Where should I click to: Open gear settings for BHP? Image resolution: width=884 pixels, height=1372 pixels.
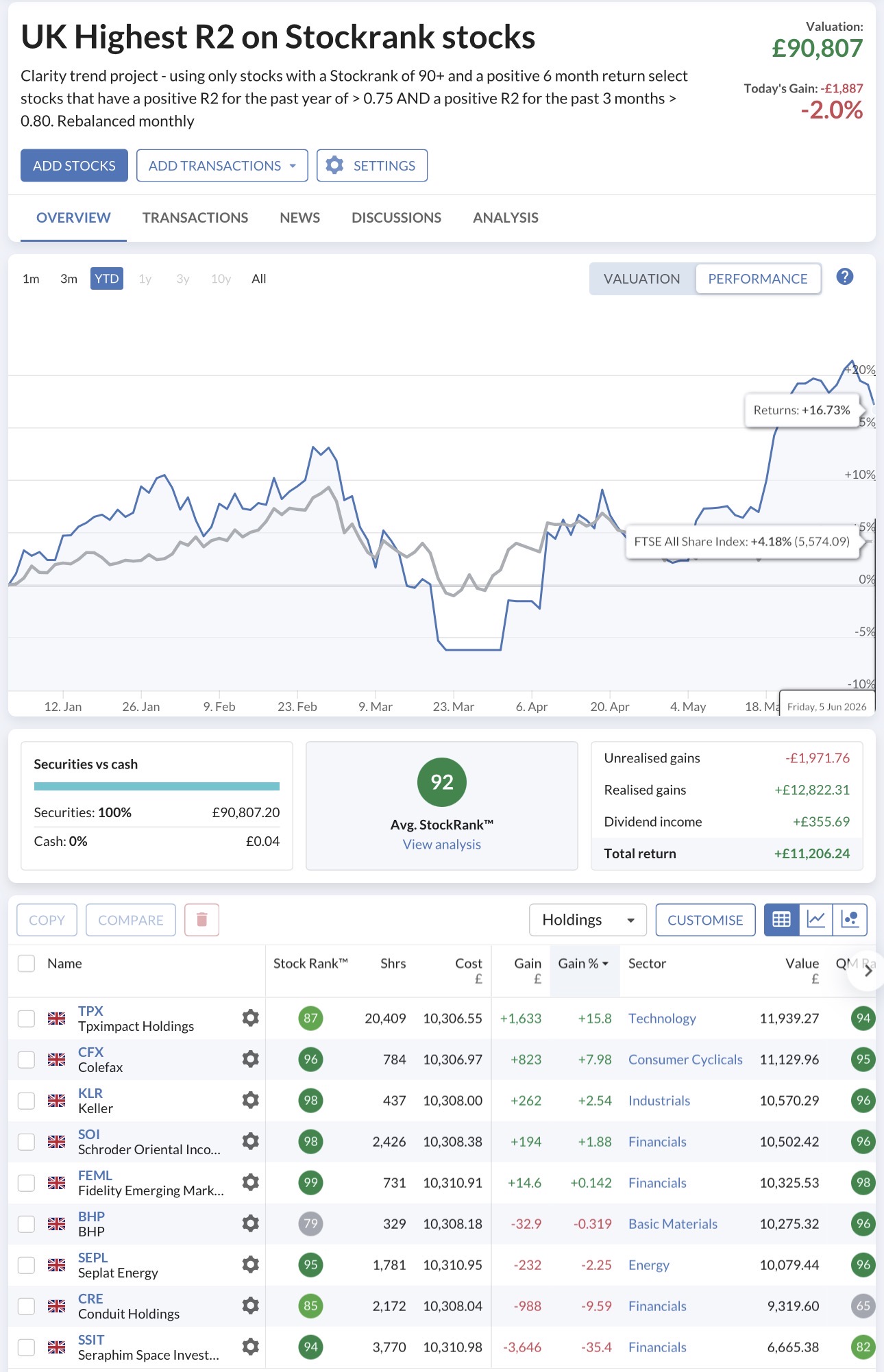[251, 1223]
